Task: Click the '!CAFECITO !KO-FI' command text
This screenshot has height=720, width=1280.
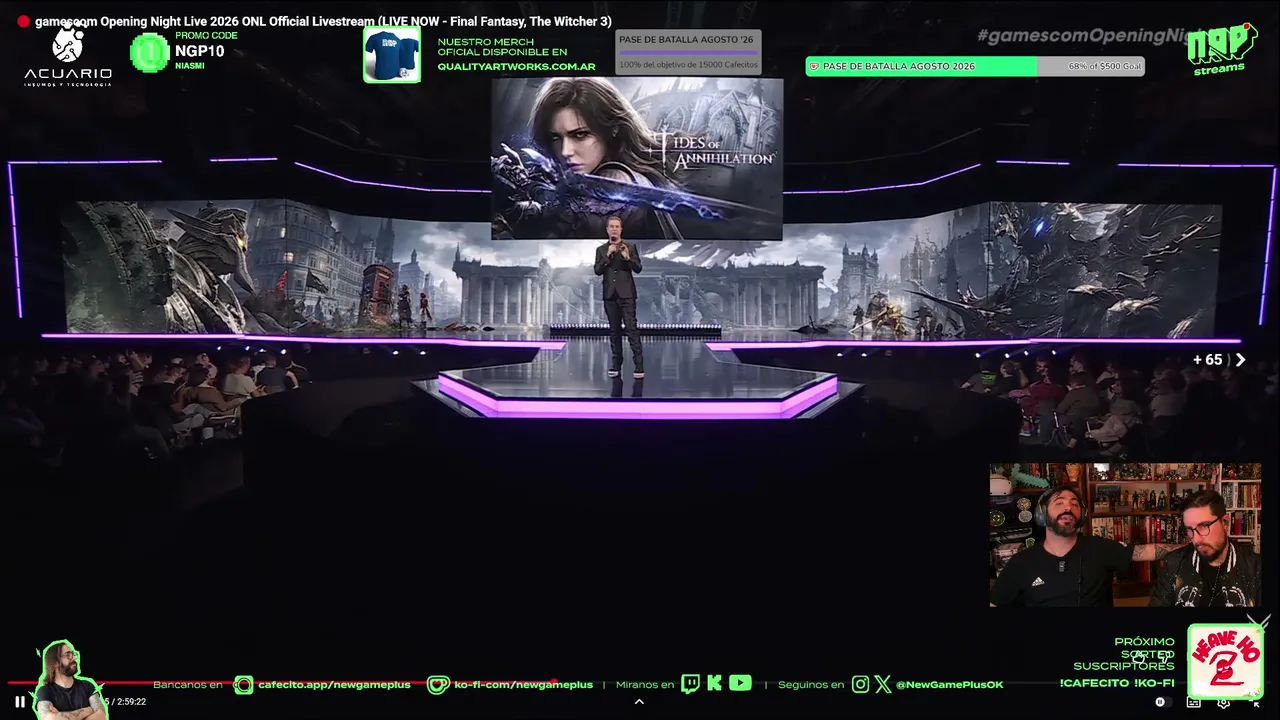Action: [x=1117, y=684]
